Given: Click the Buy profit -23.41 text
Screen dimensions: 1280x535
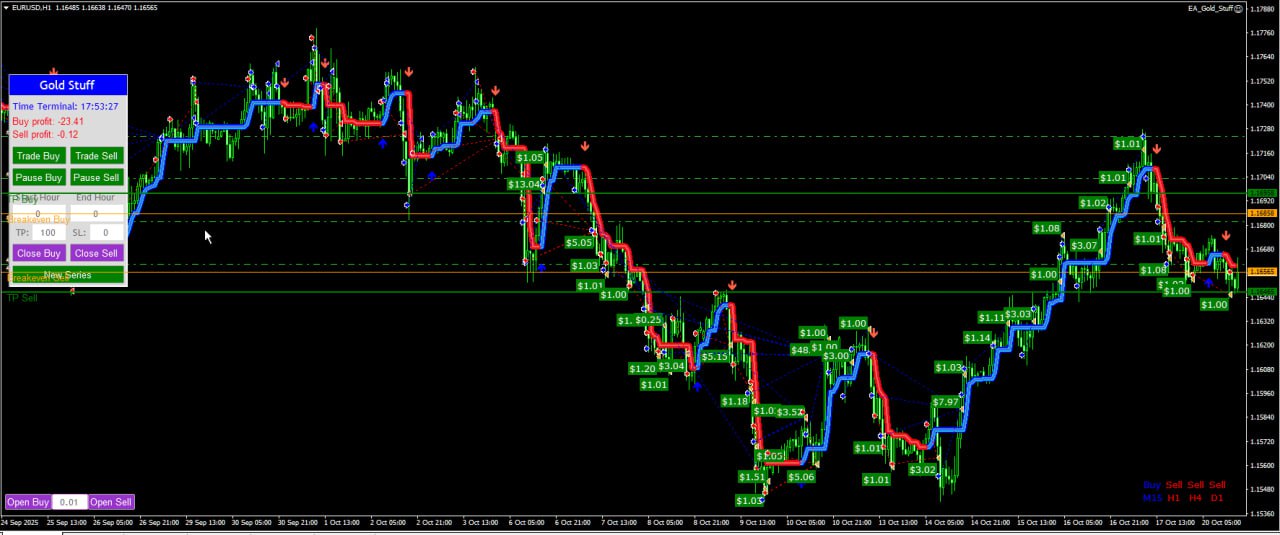Looking at the screenshot, I should (48, 121).
